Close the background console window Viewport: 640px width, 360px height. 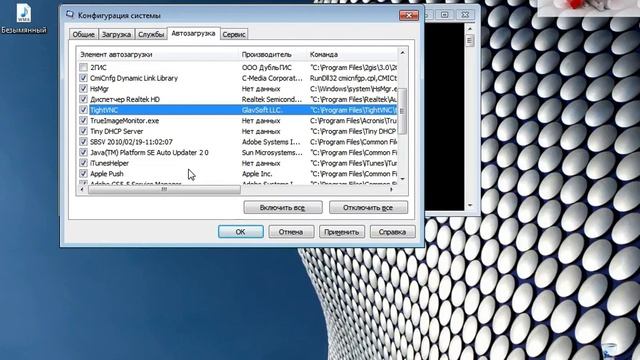click(465, 15)
